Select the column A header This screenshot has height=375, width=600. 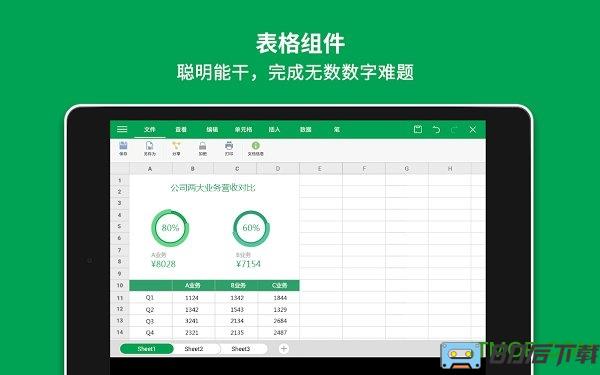pos(150,168)
